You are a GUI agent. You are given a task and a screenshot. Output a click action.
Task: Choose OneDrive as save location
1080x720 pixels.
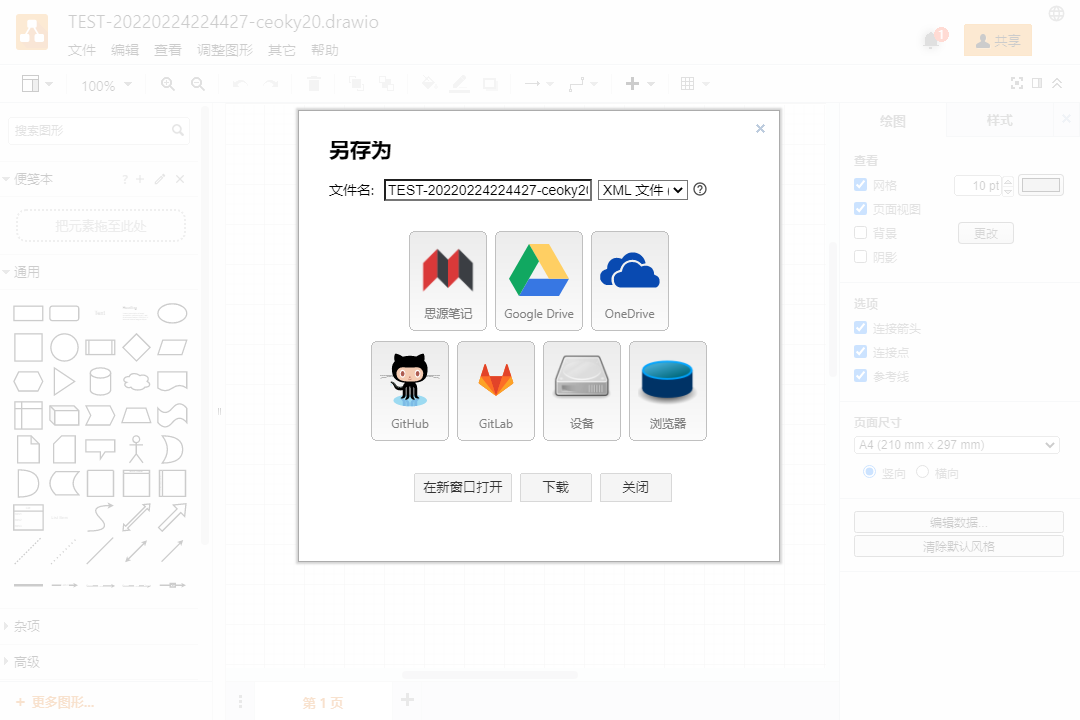[x=630, y=281]
